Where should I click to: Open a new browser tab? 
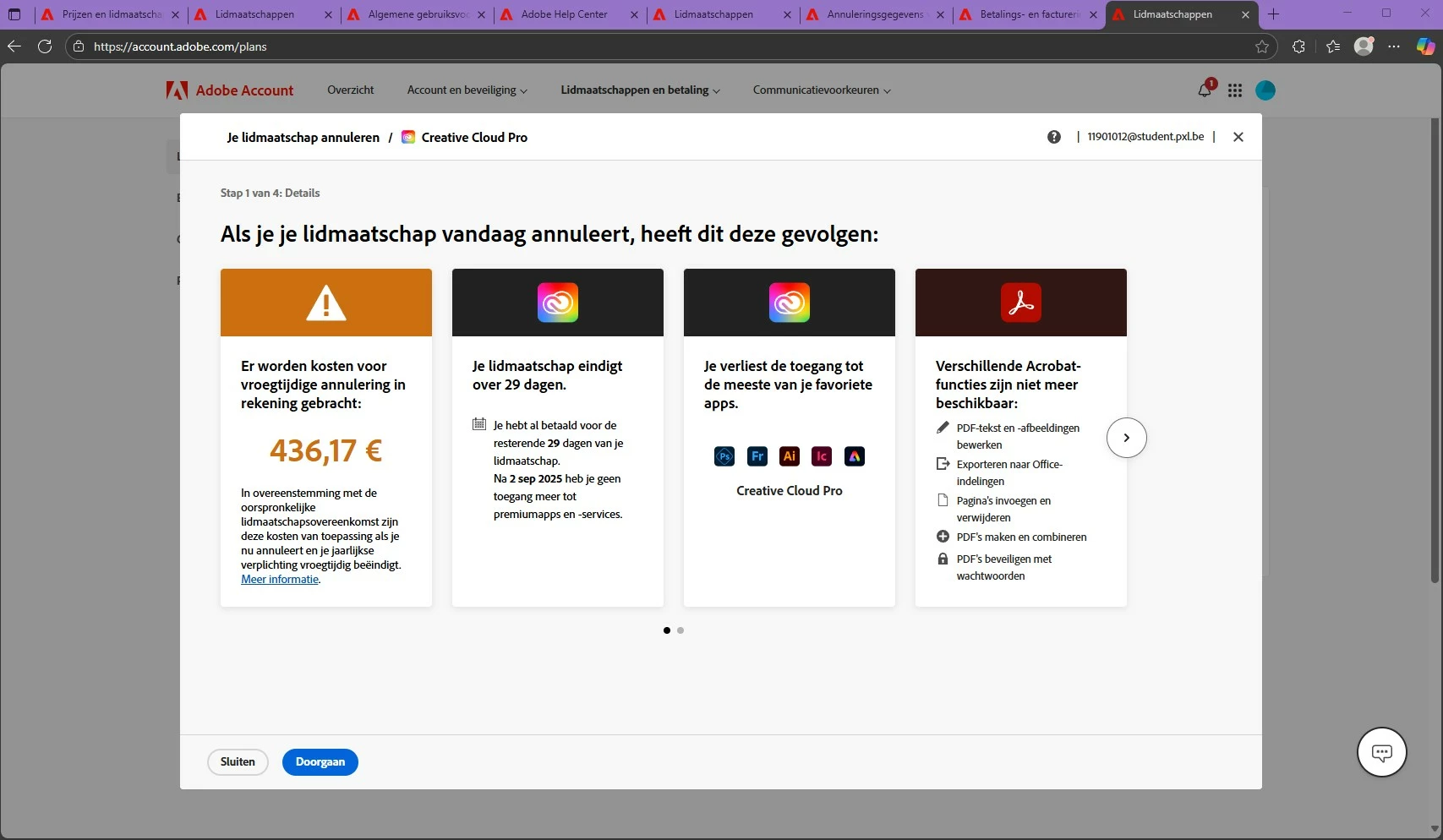[x=1274, y=14]
